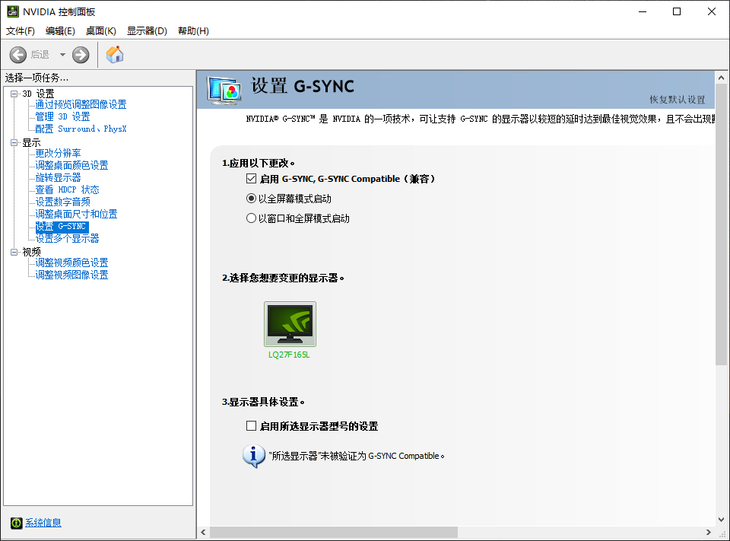Enable settings for selected display model checkbox
This screenshot has width=730, height=541.
252,426
